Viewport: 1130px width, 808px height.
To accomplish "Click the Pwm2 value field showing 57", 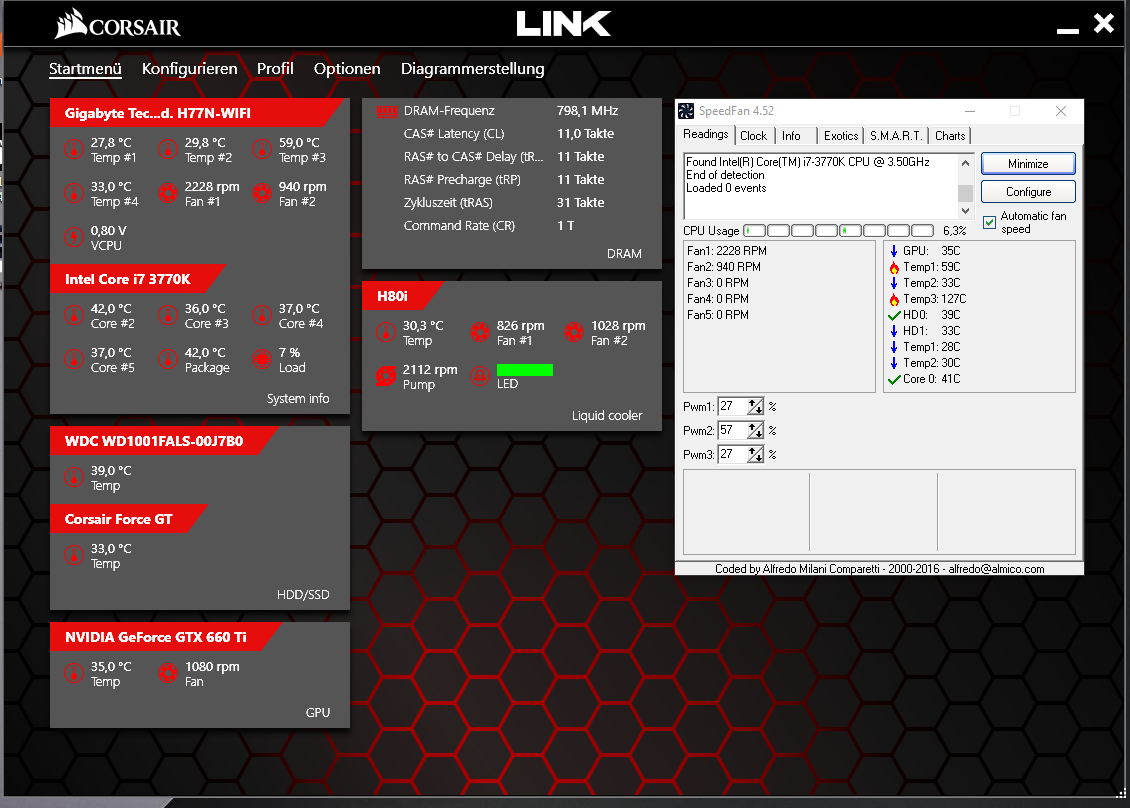I will tap(732, 430).
